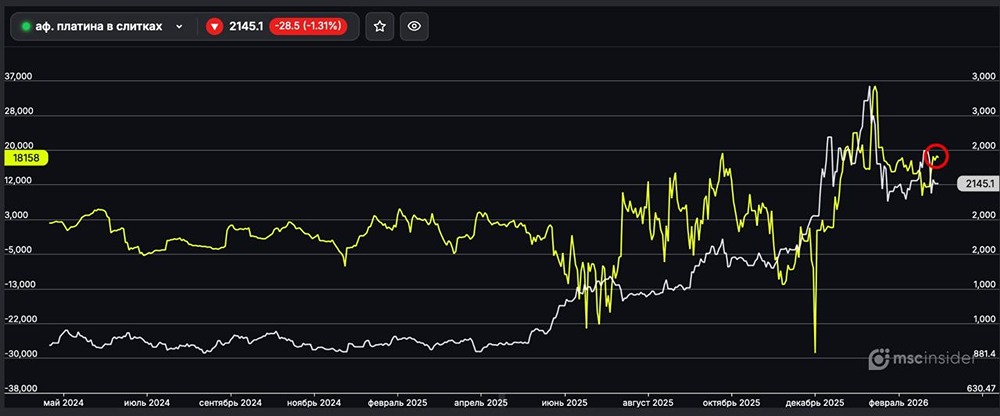The height and width of the screenshot is (416, 1000).
Task: Click the green status dot beside the instrument name
Action: pos(25,27)
